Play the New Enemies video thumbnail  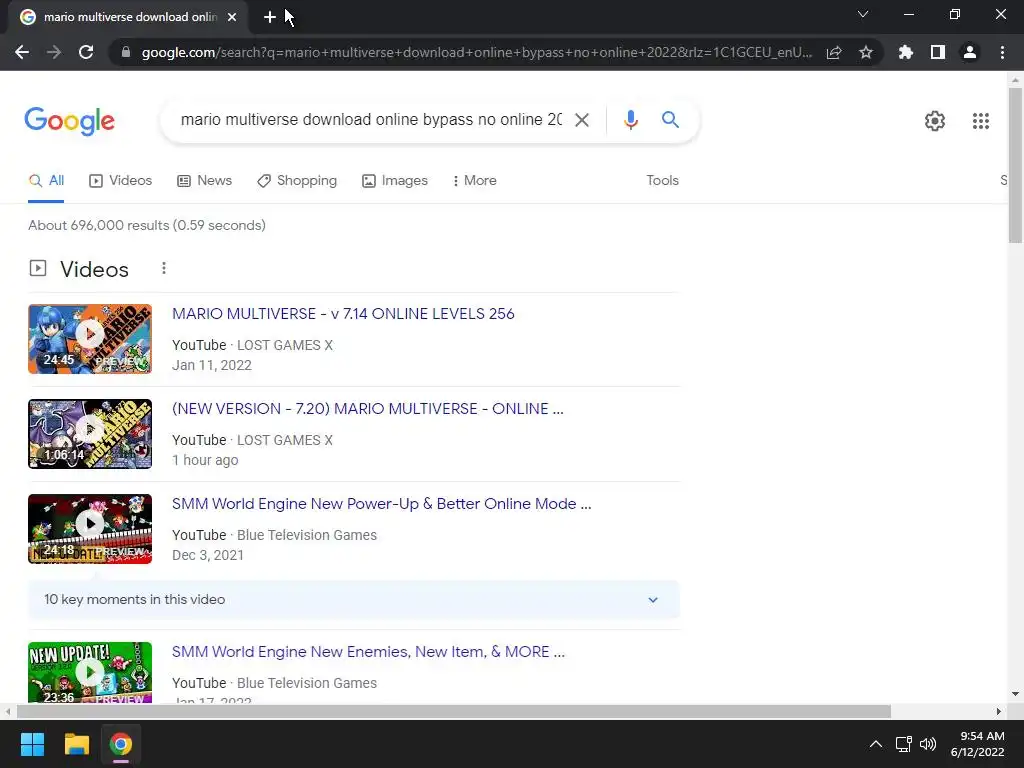[90, 673]
